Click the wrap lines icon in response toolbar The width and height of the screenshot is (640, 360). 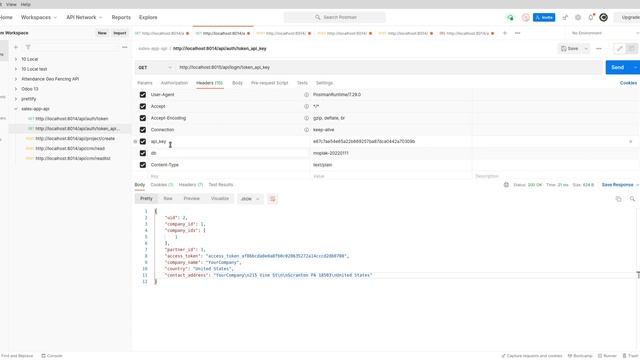coord(273,199)
